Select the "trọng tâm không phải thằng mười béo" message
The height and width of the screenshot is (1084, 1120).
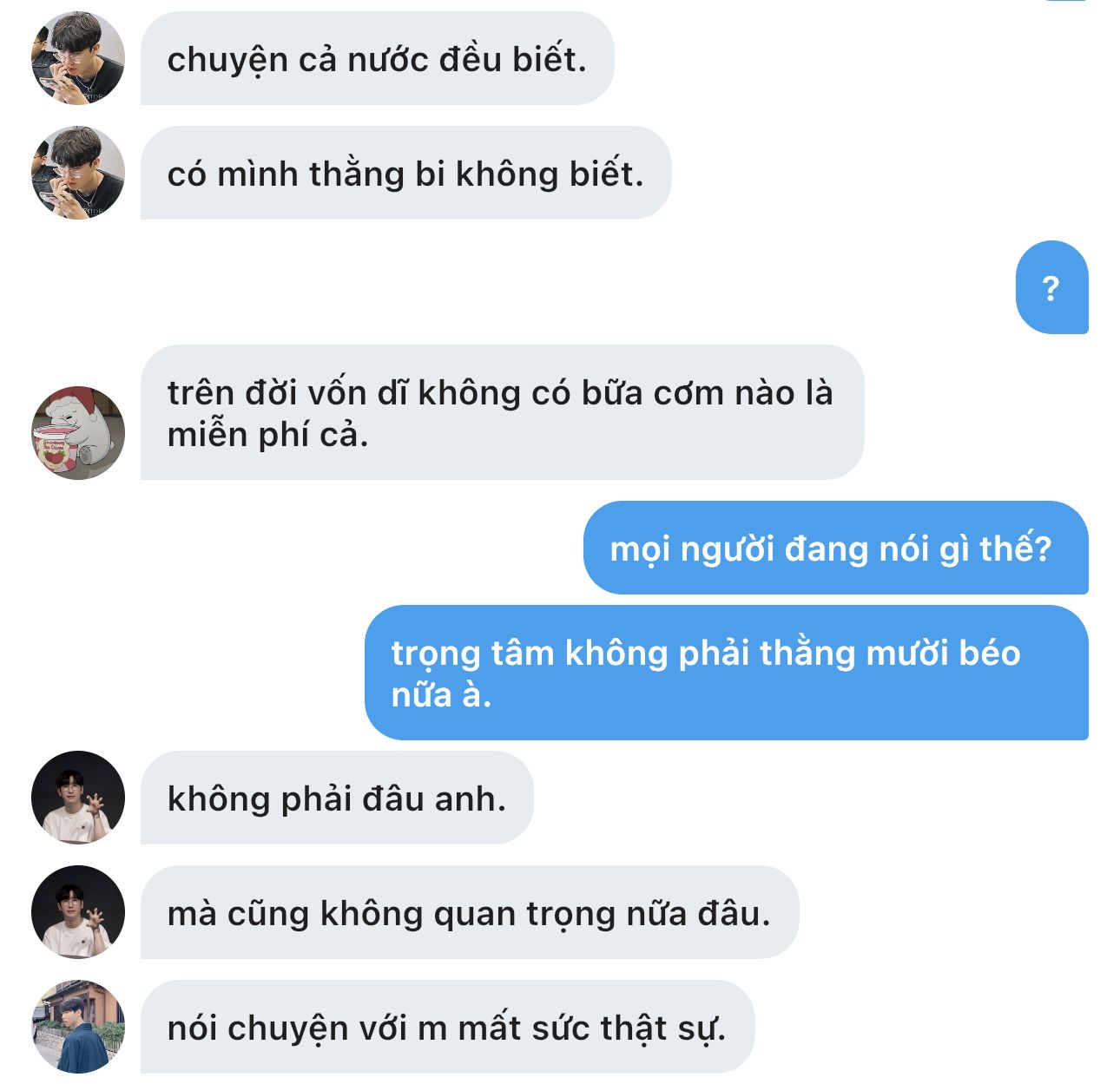(726, 673)
